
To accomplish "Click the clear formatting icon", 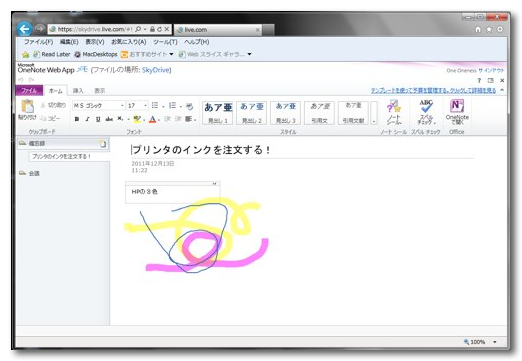I will pyautogui.click(x=189, y=106).
